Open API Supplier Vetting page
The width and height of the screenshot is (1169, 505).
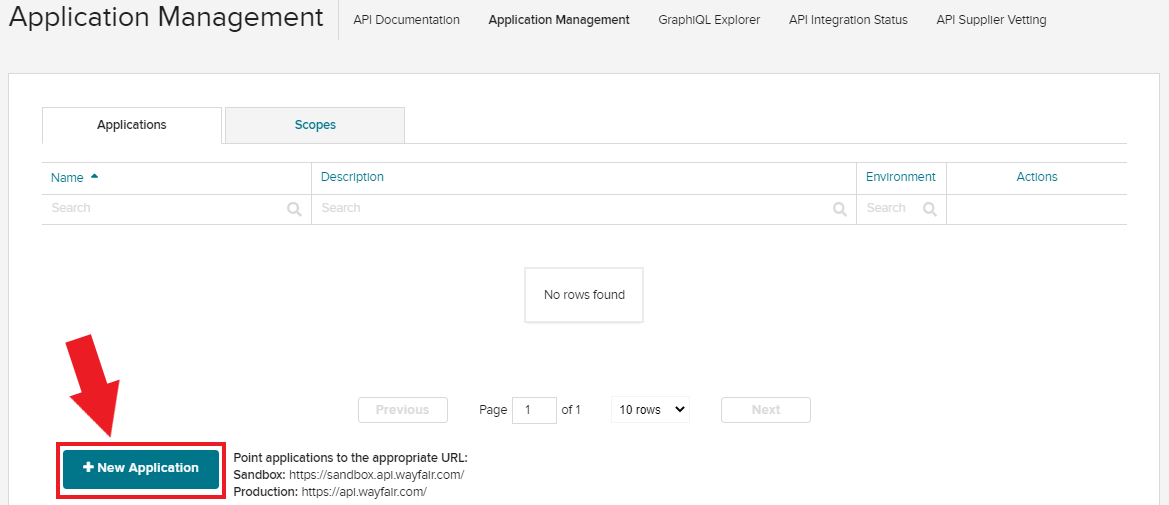tap(992, 20)
